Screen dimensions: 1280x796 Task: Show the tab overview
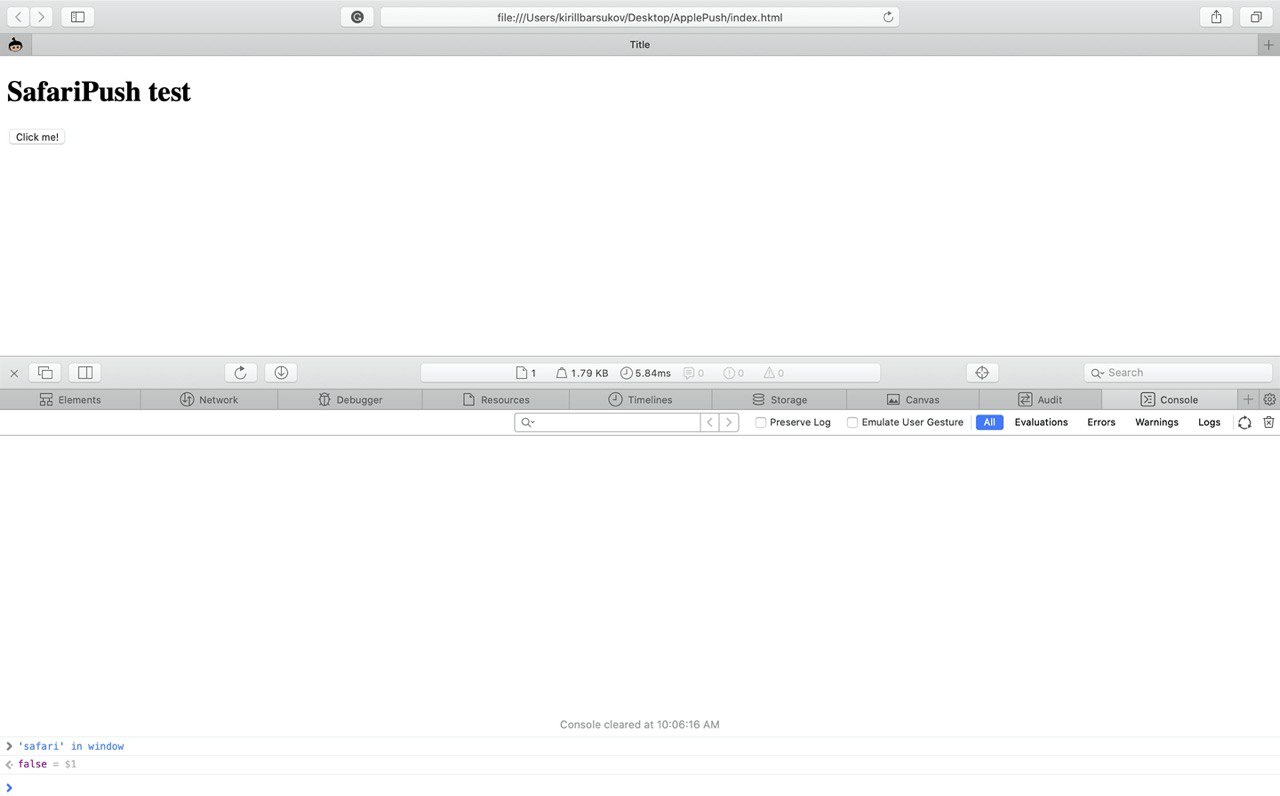click(x=1256, y=17)
